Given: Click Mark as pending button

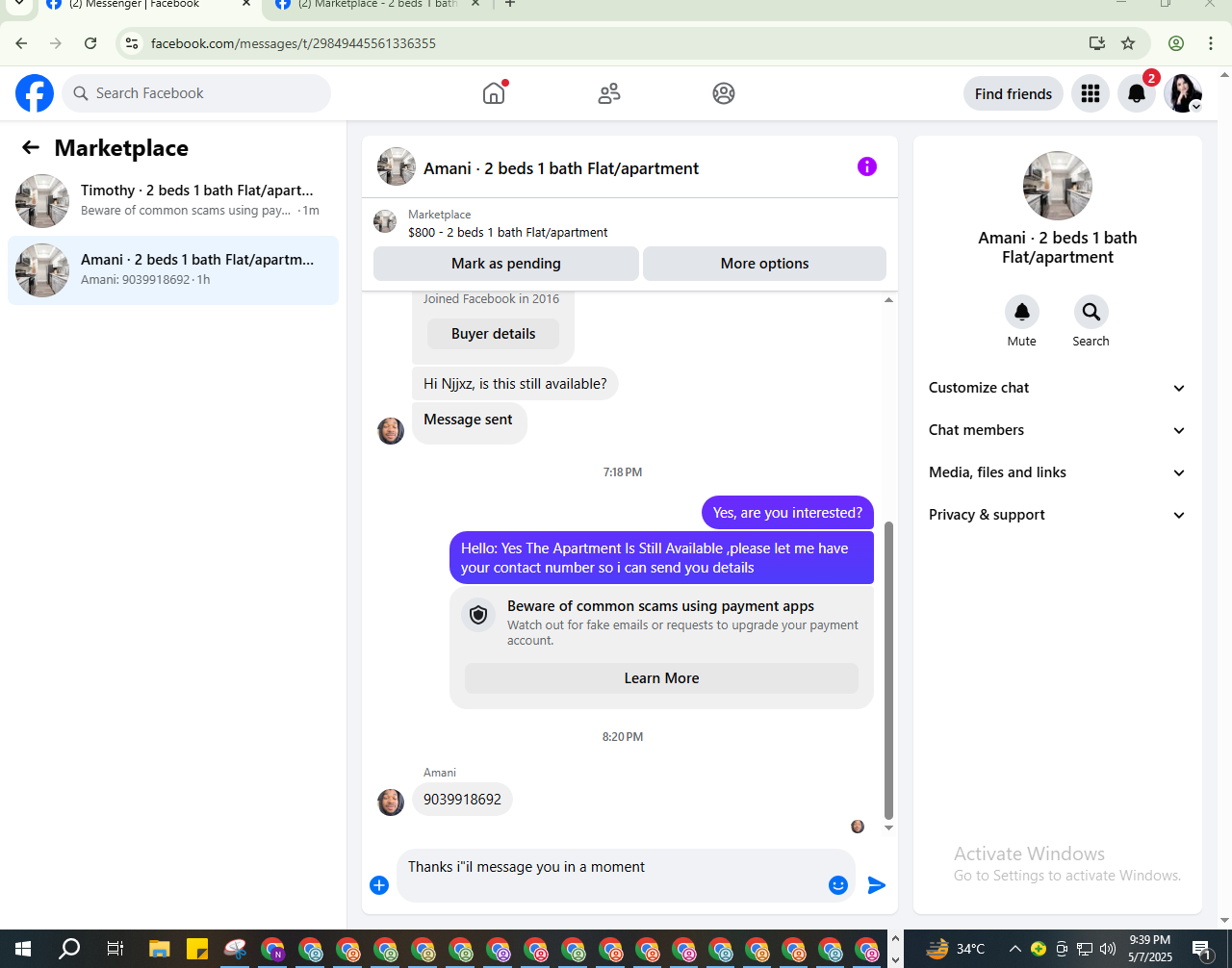Looking at the screenshot, I should 506,264.
